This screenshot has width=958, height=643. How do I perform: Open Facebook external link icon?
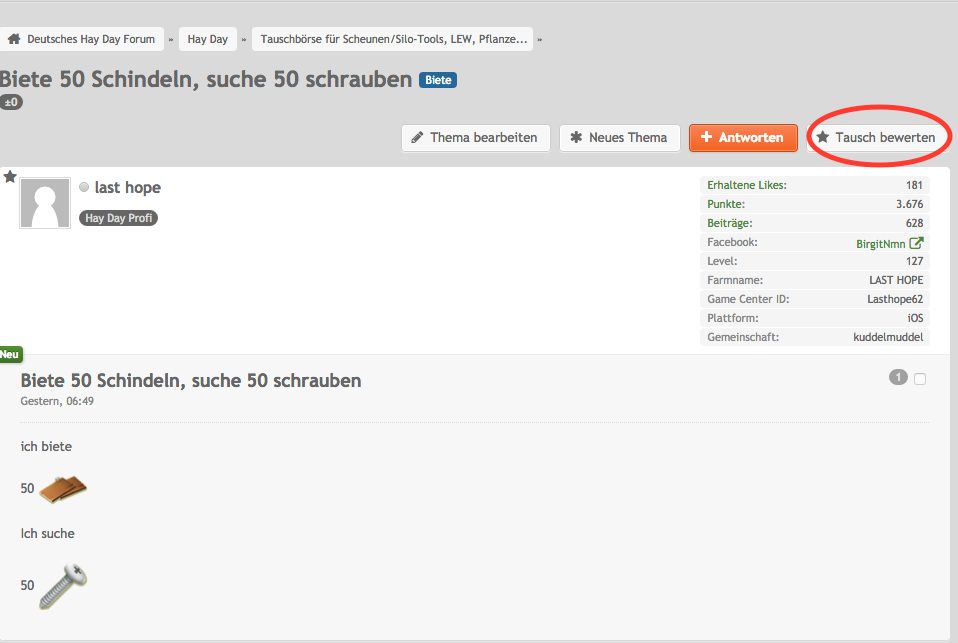point(916,243)
